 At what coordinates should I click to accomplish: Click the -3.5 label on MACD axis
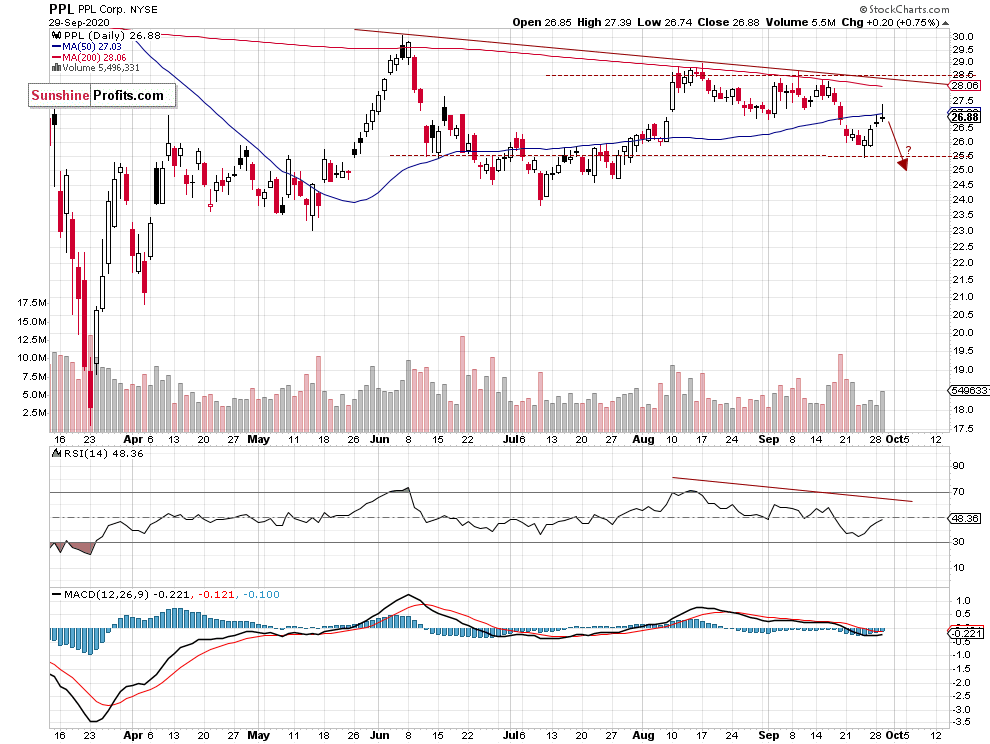coord(962,722)
